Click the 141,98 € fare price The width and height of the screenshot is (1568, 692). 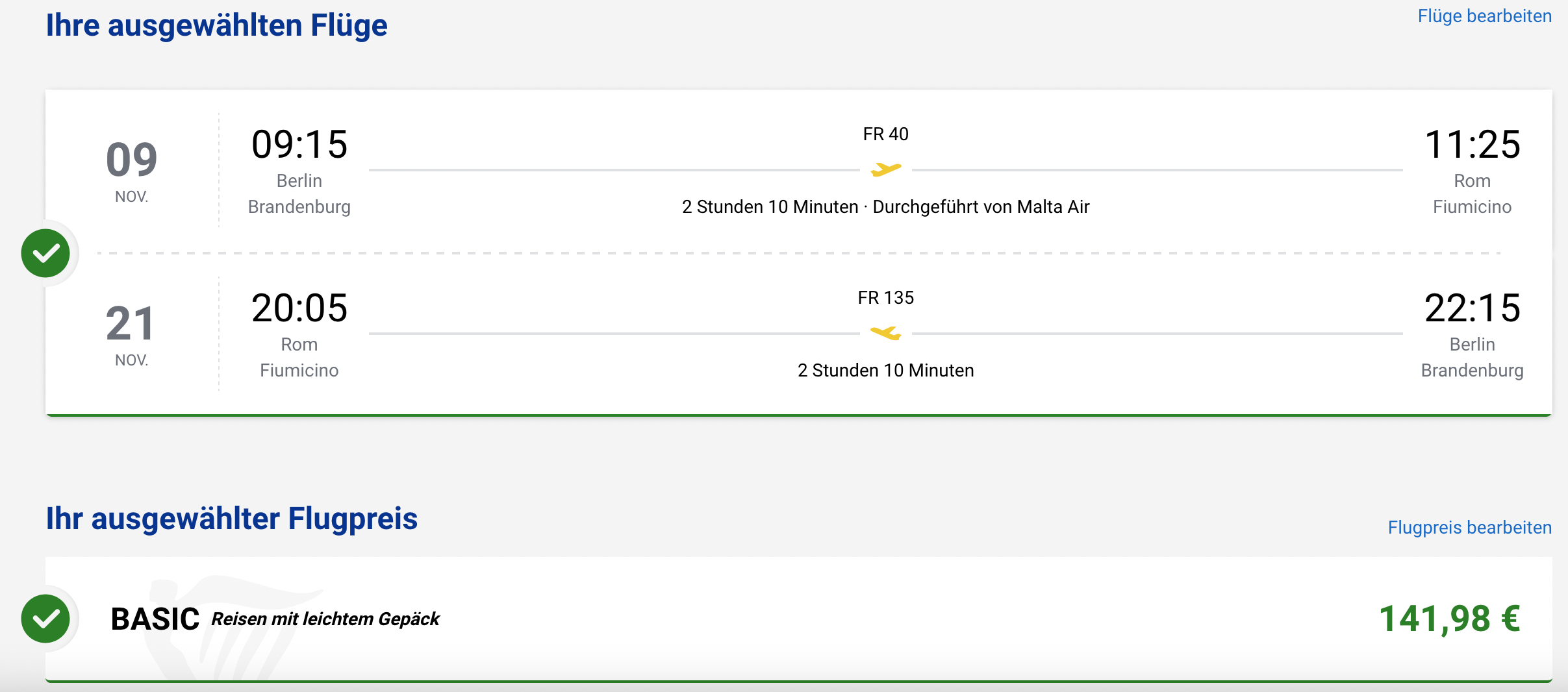click(x=1449, y=619)
